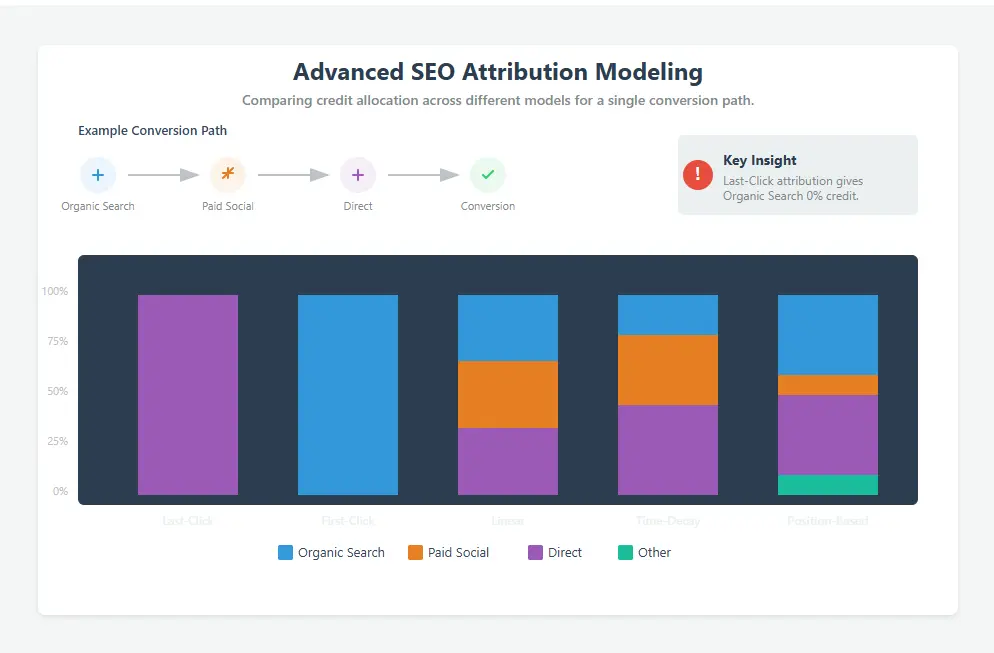Click the arrow between Organic Search and Paid Social
The width and height of the screenshot is (994, 653).
163,174
